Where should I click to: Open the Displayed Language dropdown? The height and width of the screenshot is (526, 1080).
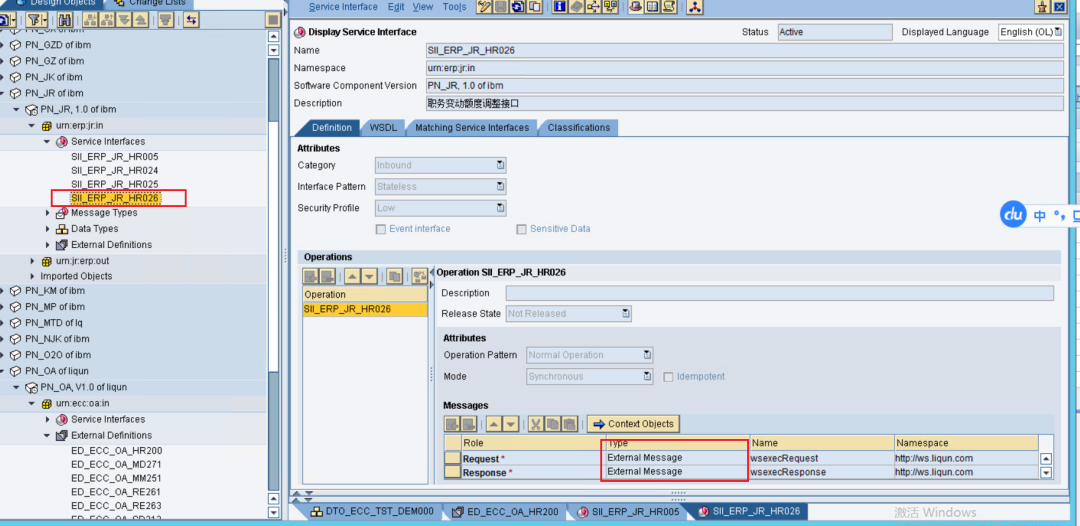[x=1058, y=32]
